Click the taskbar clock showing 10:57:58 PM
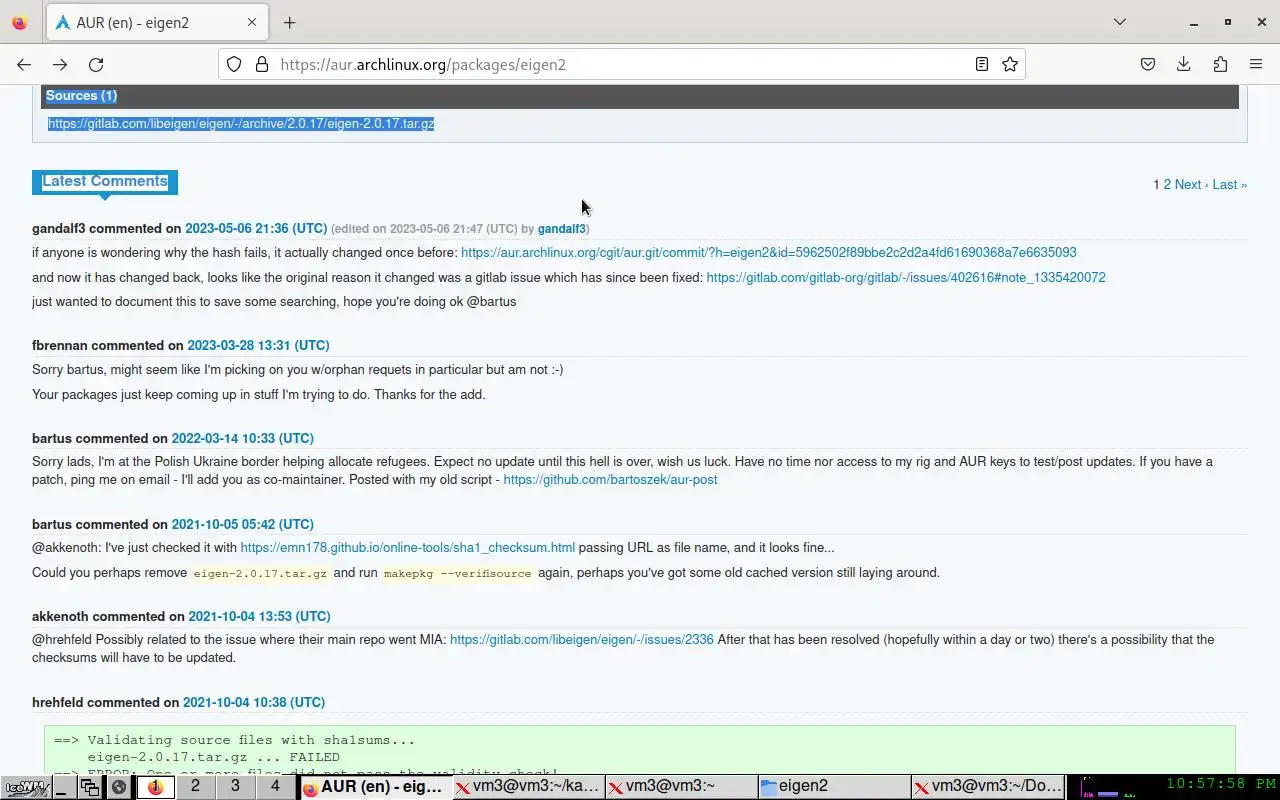1280x800 pixels. click(1221, 785)
